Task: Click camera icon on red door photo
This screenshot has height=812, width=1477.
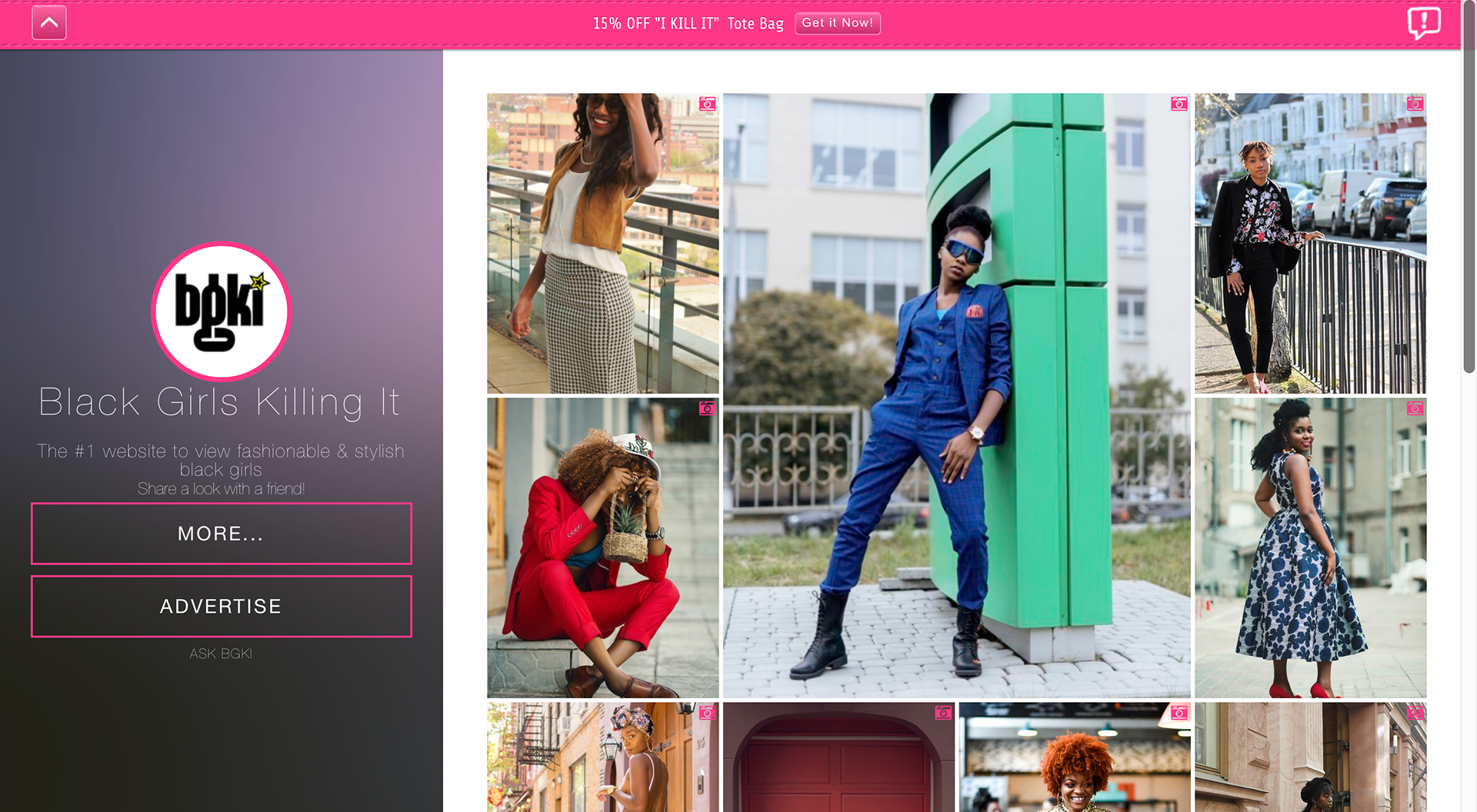Action: click(943, 713)
